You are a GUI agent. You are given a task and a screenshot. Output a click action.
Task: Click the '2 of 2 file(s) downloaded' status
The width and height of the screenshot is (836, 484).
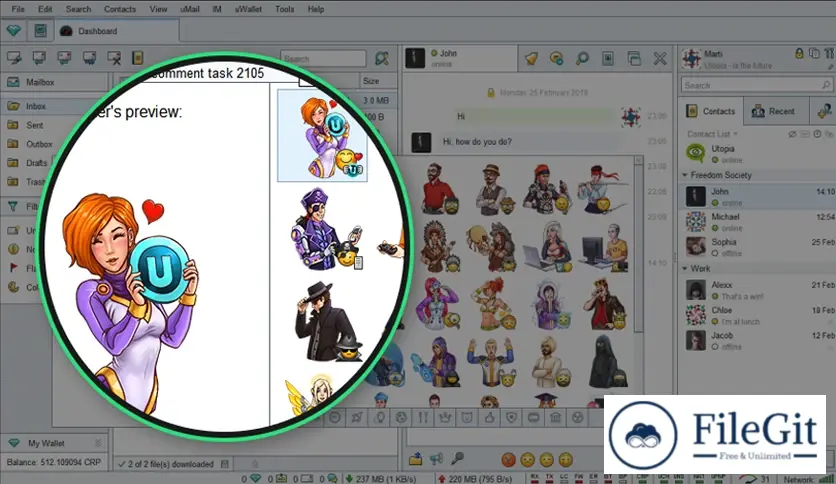(170, 464)
